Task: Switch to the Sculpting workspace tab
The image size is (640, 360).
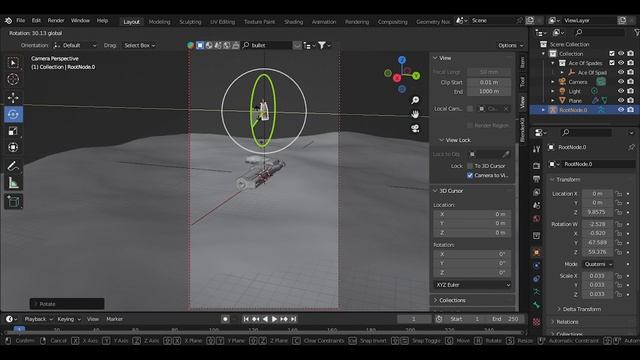Action: pos(190,22)
